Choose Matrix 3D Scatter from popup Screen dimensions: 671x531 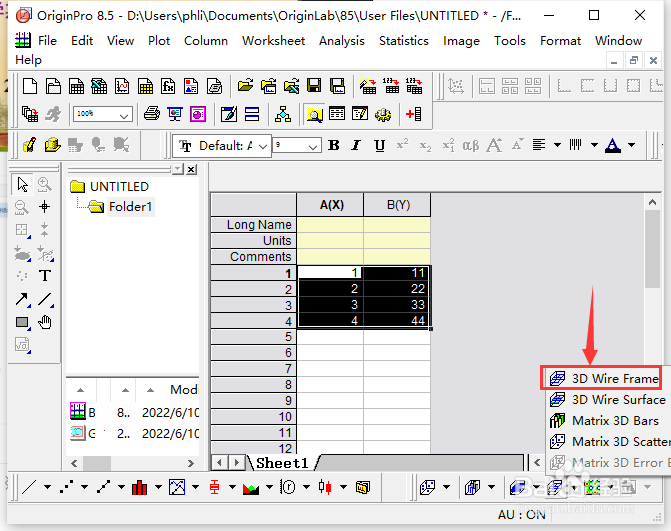coord(609,441)
